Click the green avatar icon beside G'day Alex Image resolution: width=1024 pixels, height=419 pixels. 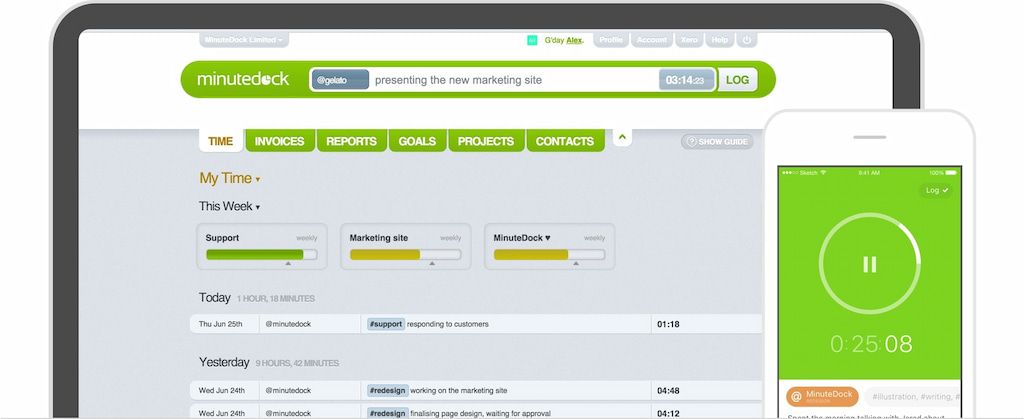pos(532,40)
